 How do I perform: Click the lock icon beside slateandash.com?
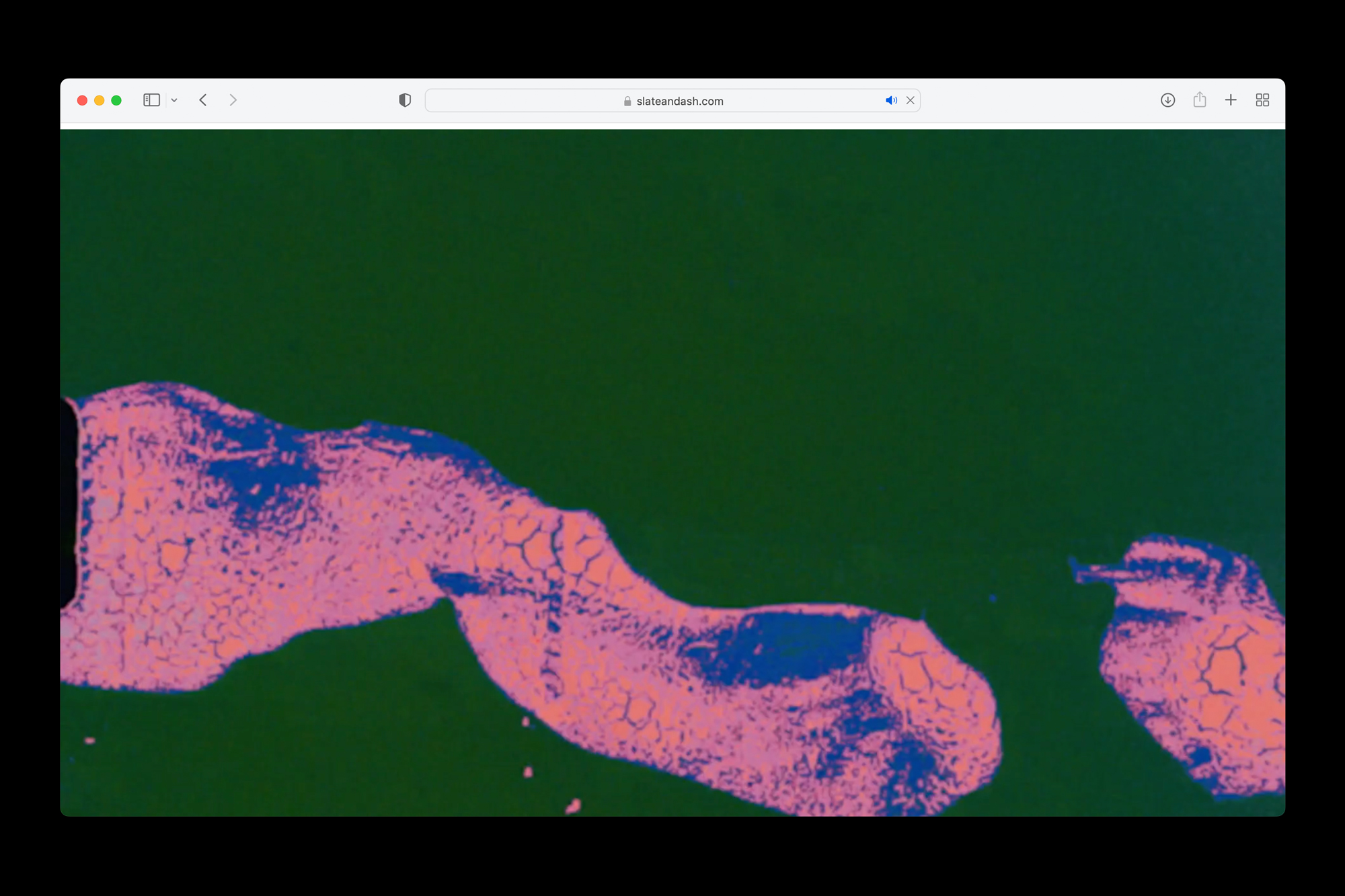[627, 101]
